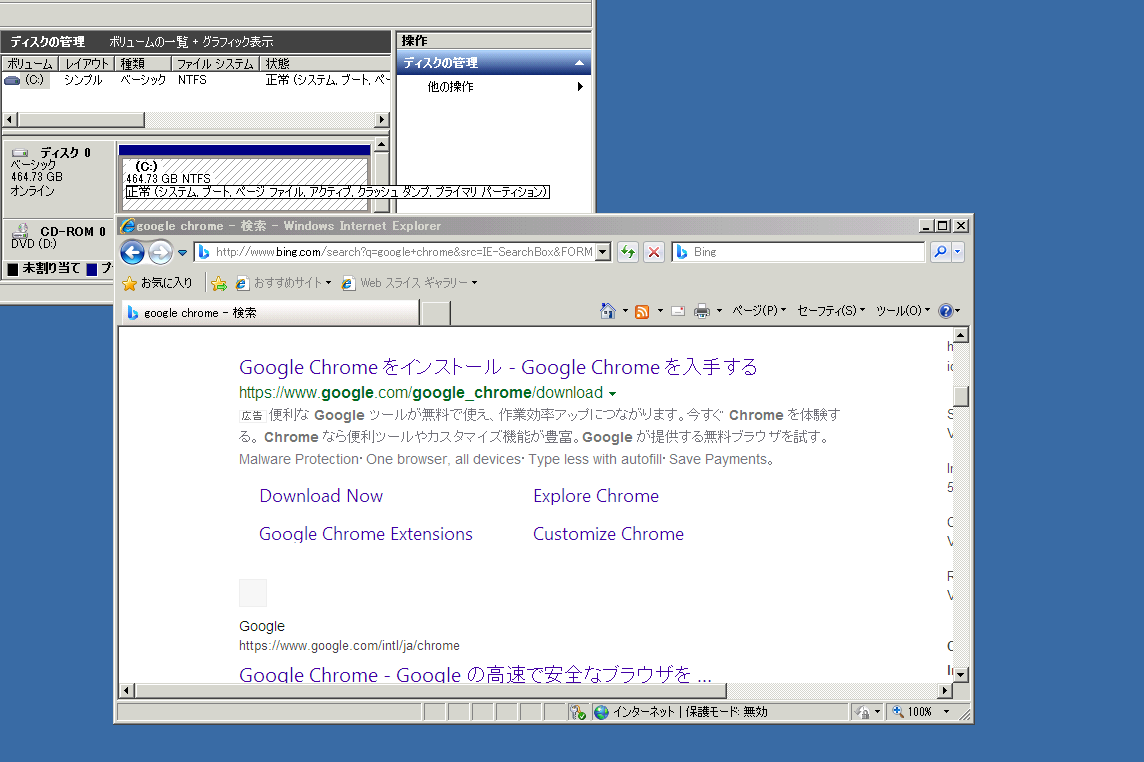Click the magnifier search button

tap(940, 252)
